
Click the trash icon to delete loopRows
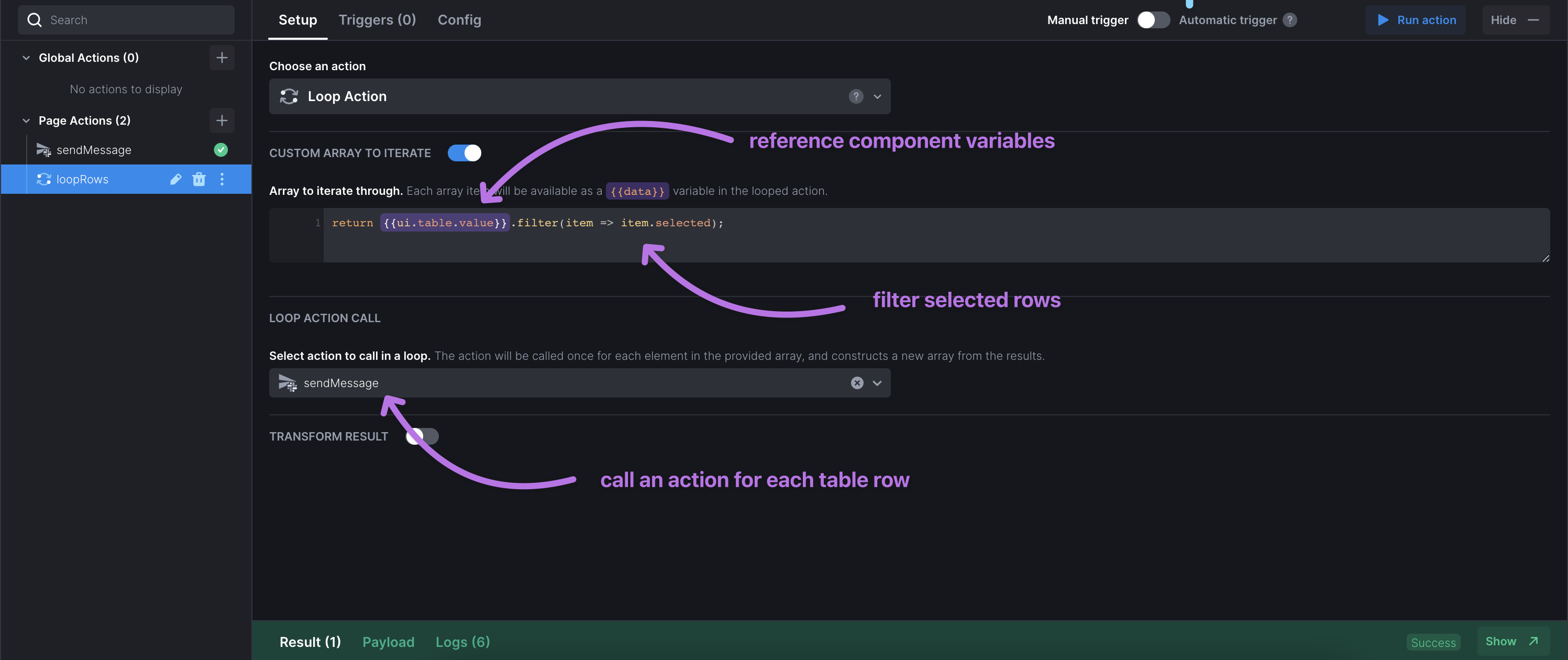point(199,179)
